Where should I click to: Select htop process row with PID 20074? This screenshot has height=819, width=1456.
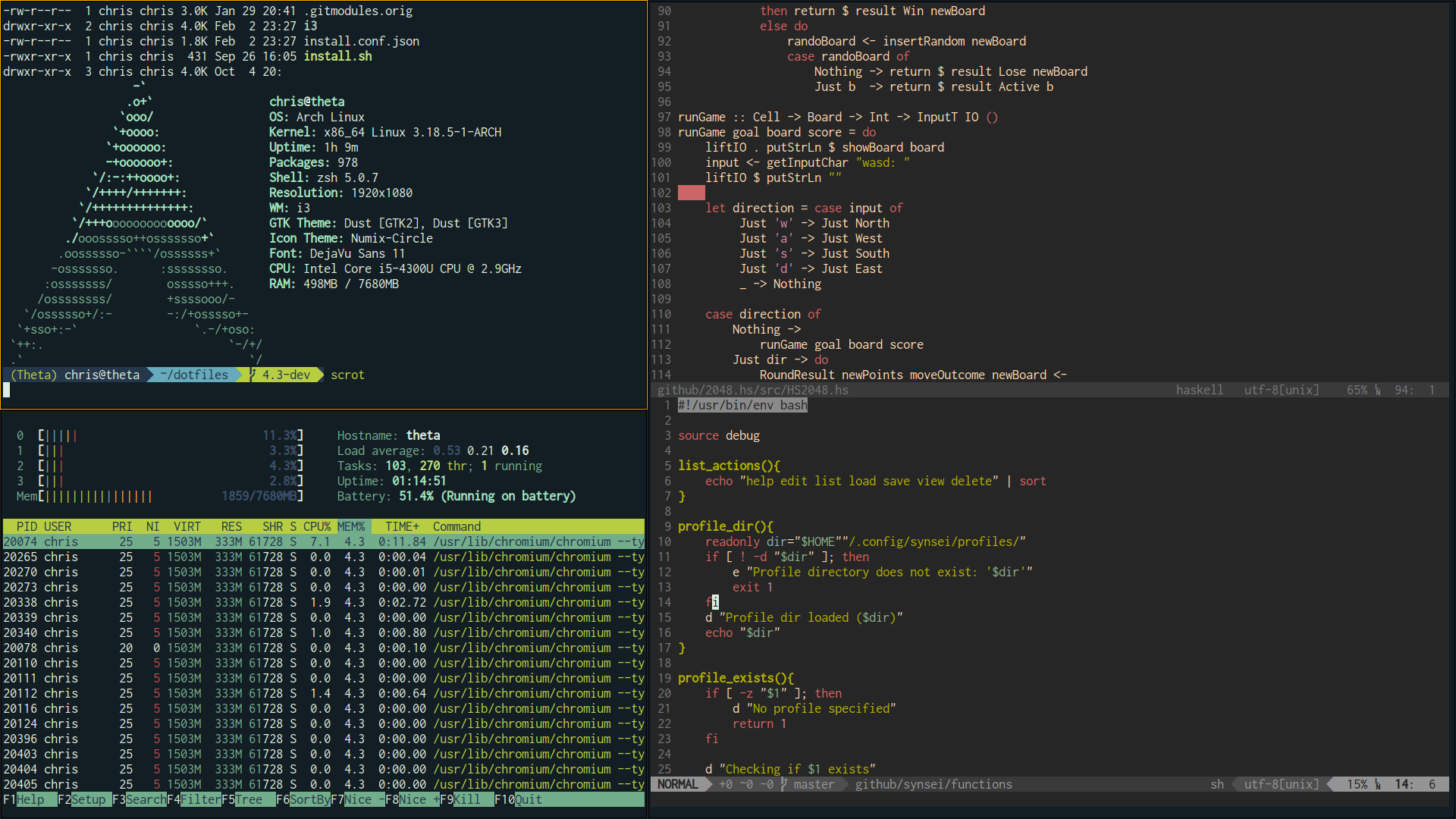324,541
